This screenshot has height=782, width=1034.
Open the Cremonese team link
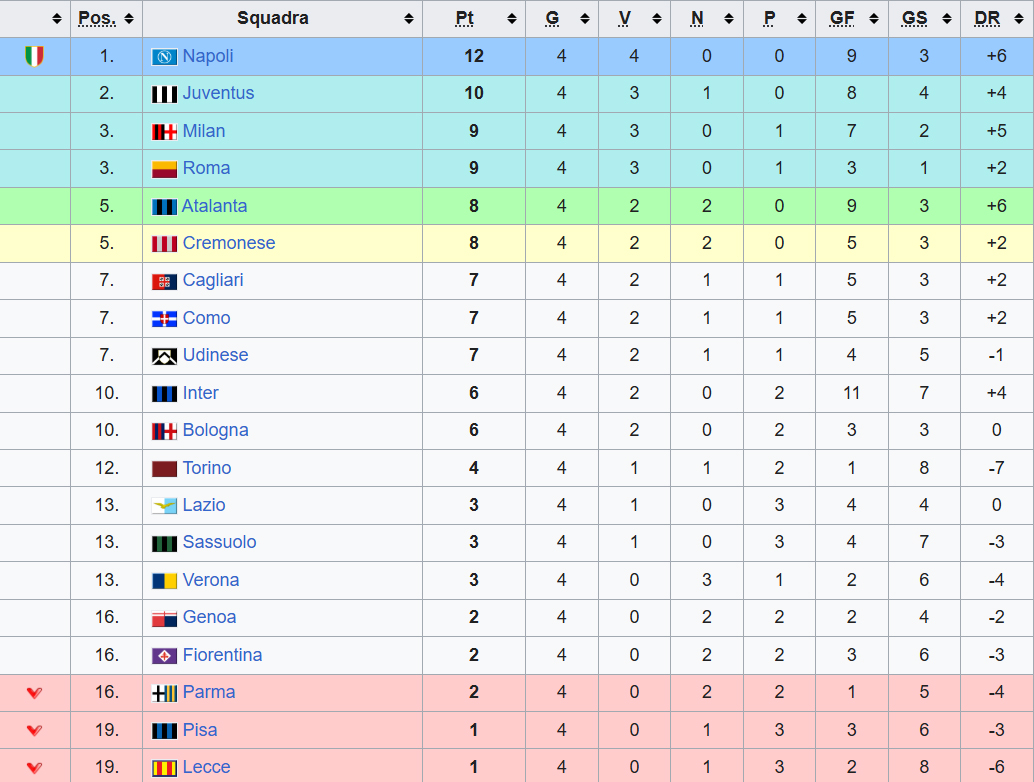coord(228,243)
